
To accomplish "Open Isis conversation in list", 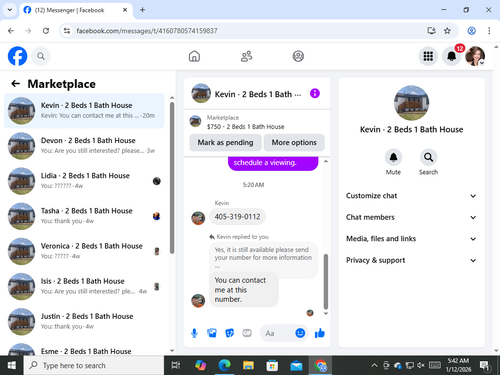I will [x=84, y=286].
